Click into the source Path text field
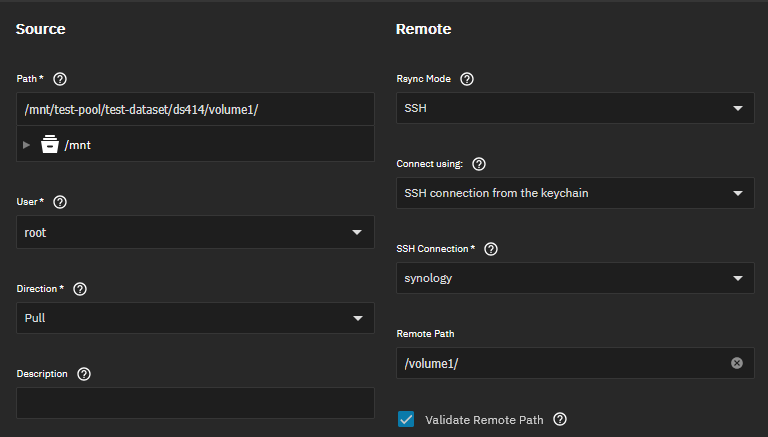The width and height of the screenshot is (768, 437). (x=195, y=110)
